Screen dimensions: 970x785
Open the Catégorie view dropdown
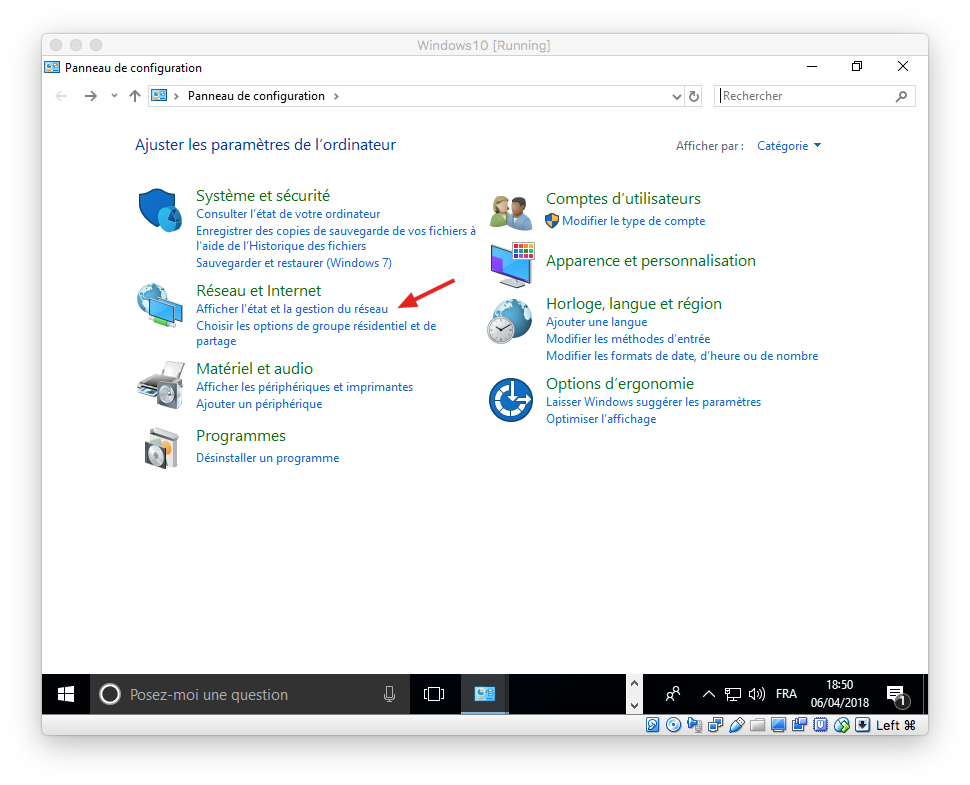pos(789,146)
